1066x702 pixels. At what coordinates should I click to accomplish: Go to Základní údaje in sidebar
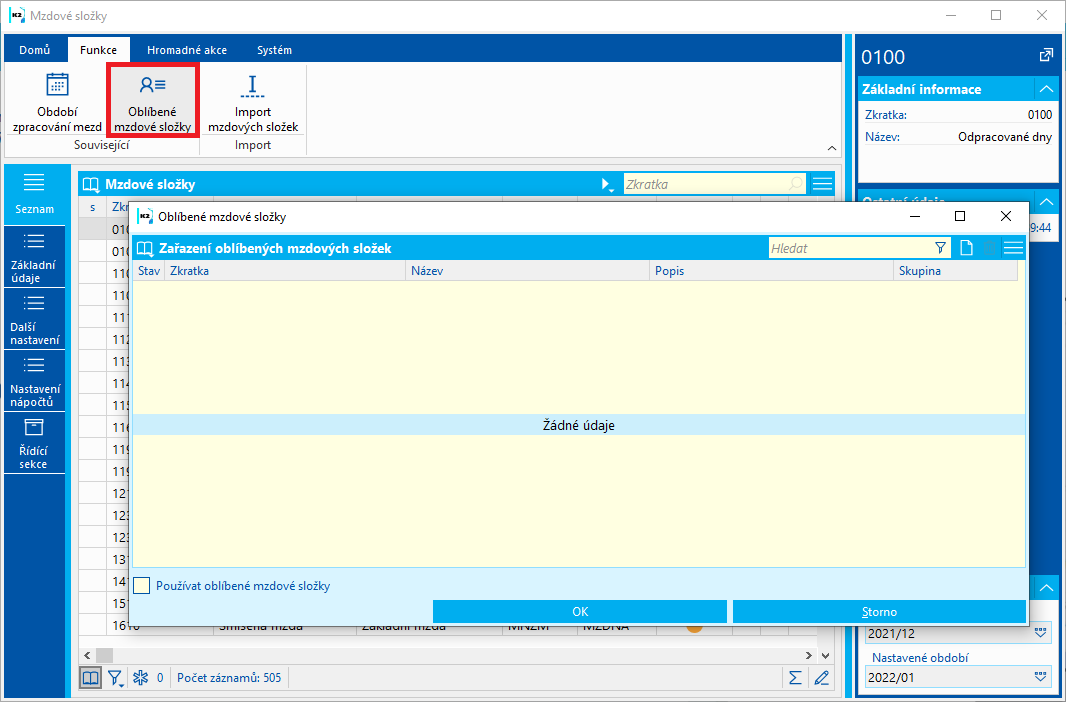[34, 257]
